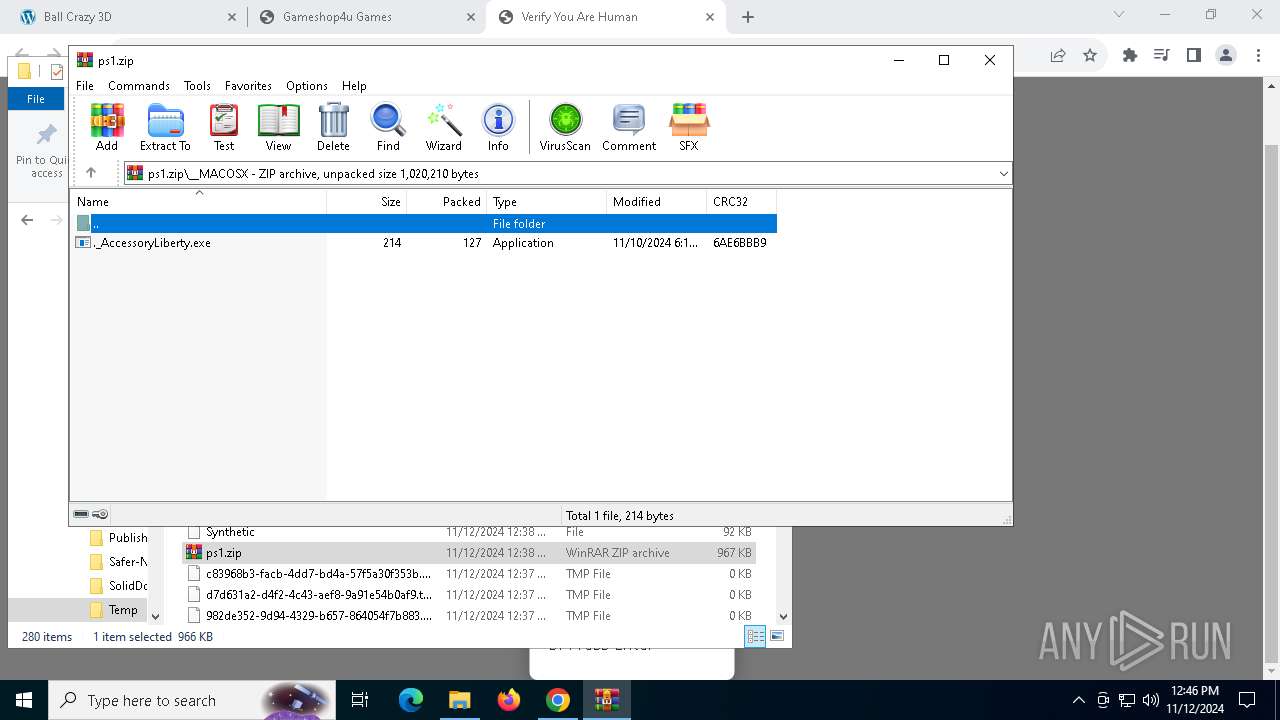Add an archive Comment
Screen dimensions: 1280x720
point(629,127)
